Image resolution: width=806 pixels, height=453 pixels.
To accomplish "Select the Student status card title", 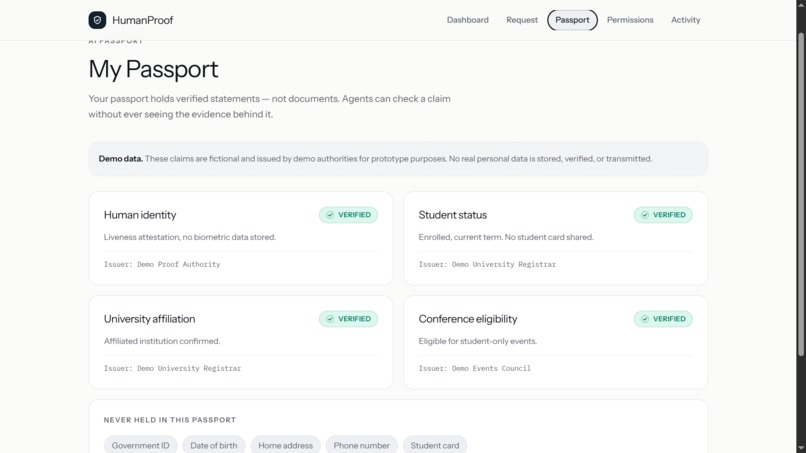I will (x=452, y=215).
